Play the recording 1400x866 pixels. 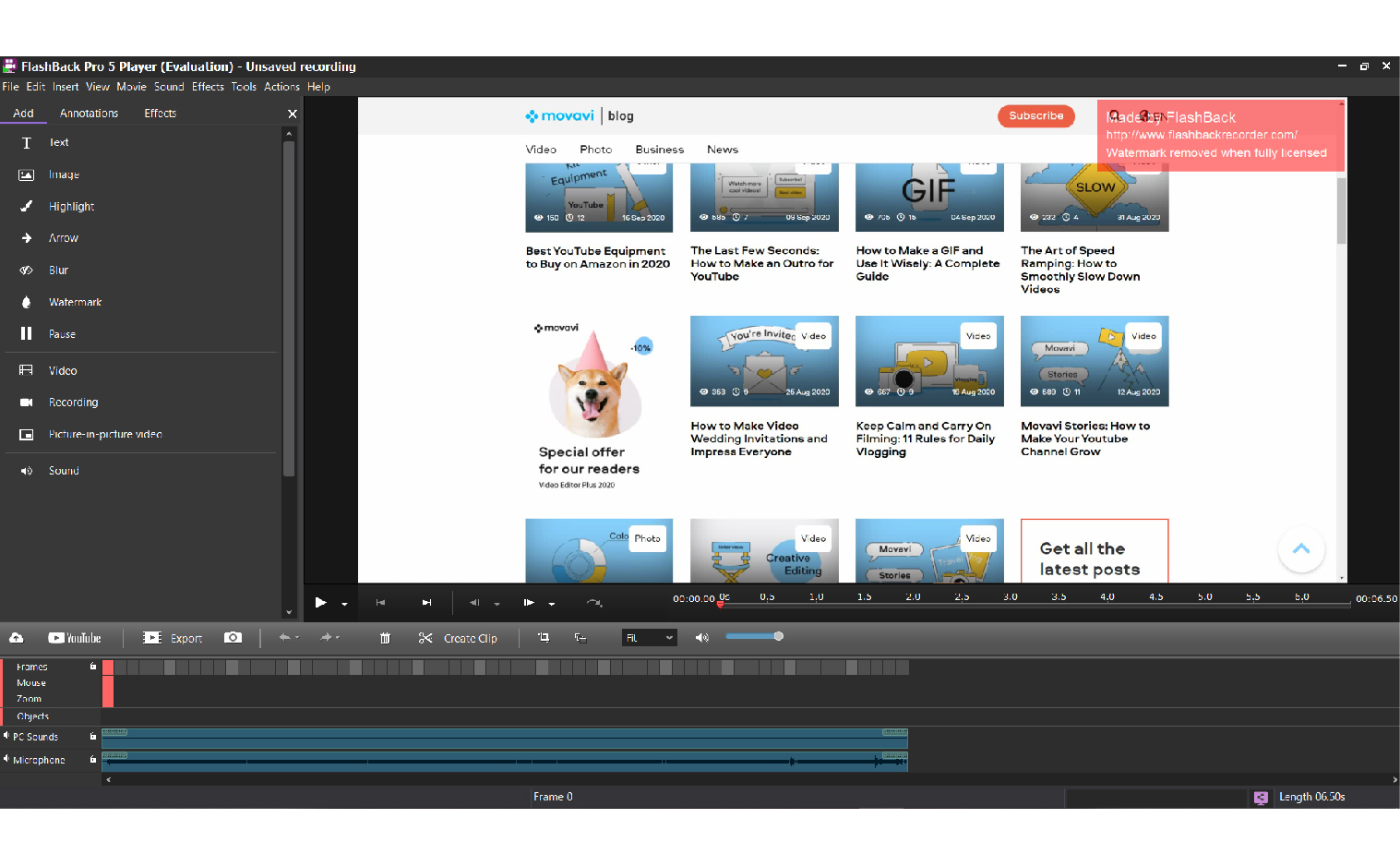pyautogui.click(x=320, y=603)
